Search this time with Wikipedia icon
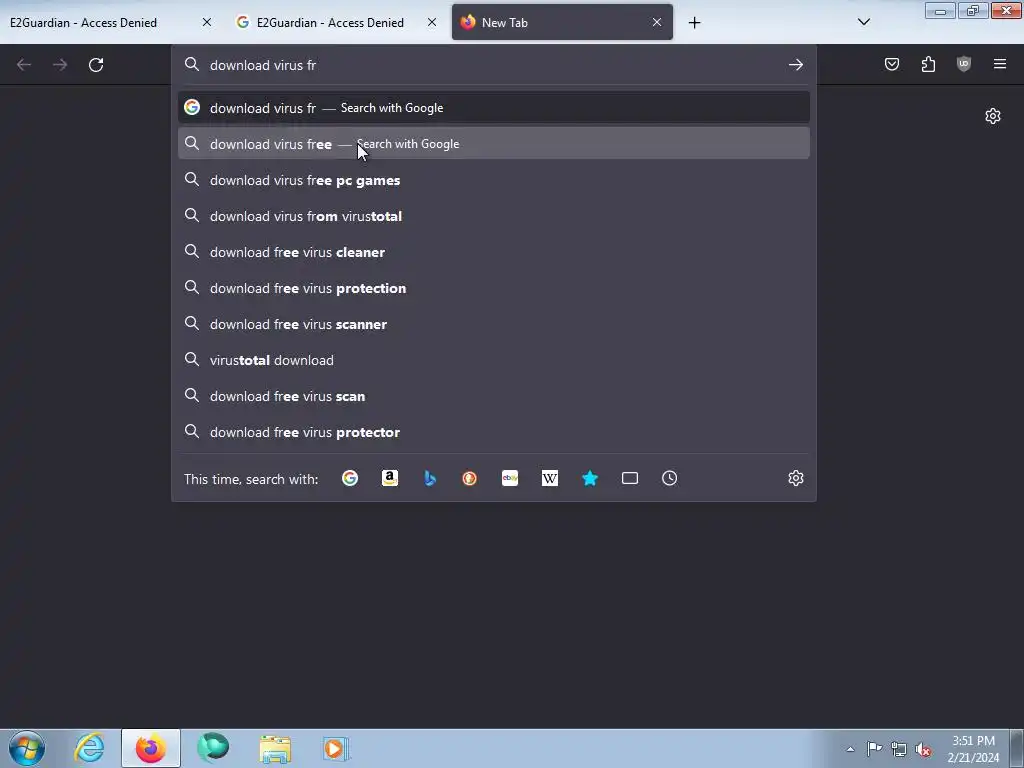This screenshot has width=1024, height=768. (550, 479)
